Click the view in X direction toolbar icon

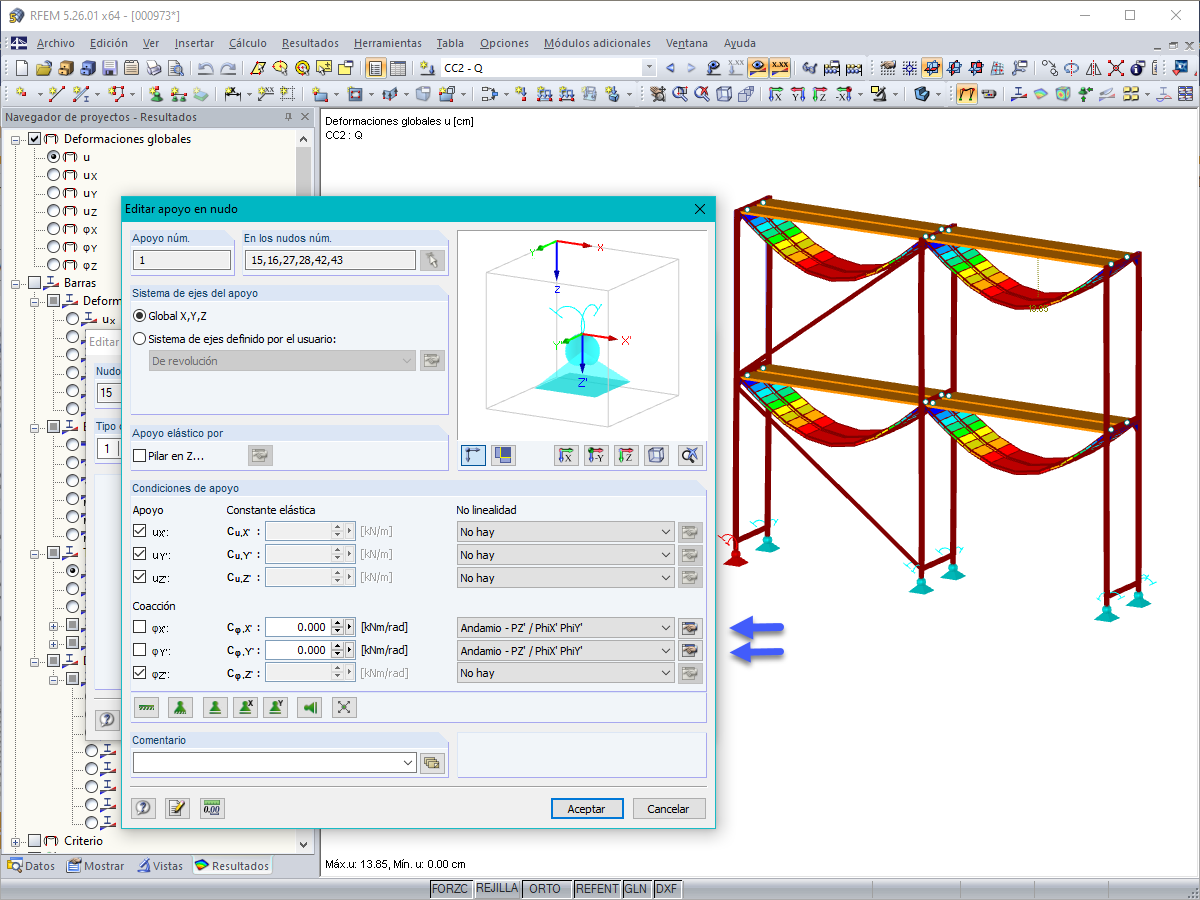pyautogui.click(x=776, y=94)
